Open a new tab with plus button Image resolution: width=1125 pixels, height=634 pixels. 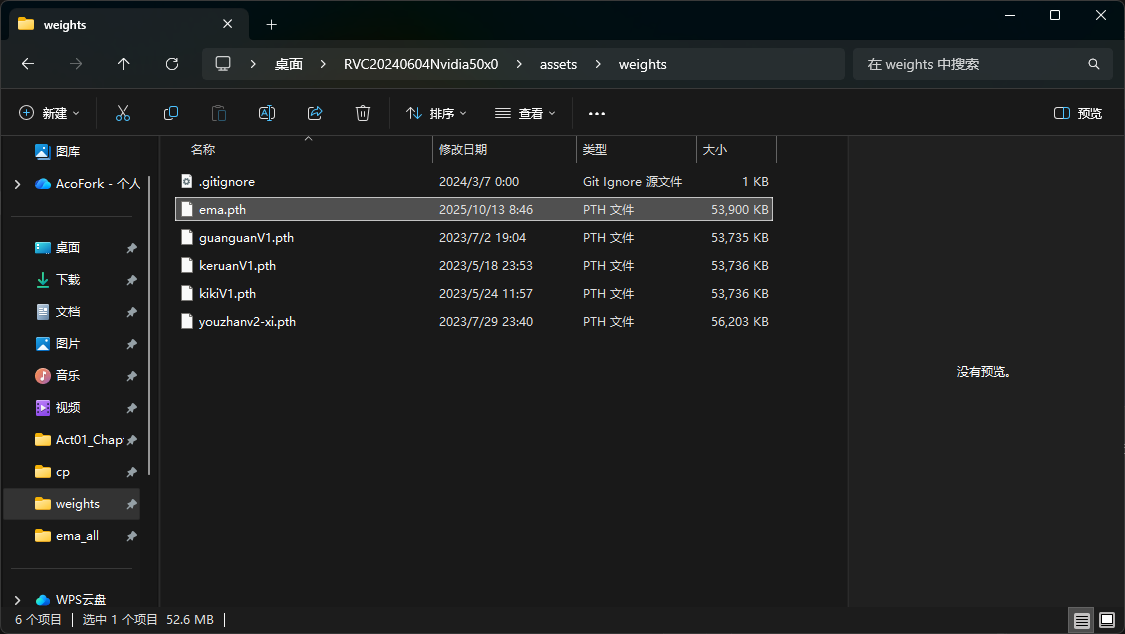click(271, 25)
